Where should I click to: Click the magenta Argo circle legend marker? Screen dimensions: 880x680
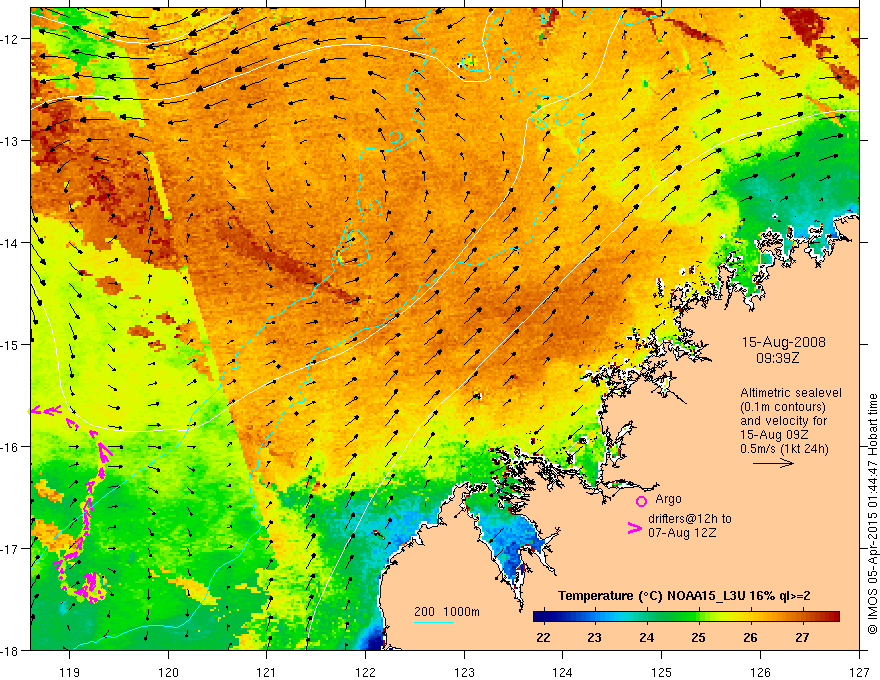pyautogui.click(x=641, y=501)
